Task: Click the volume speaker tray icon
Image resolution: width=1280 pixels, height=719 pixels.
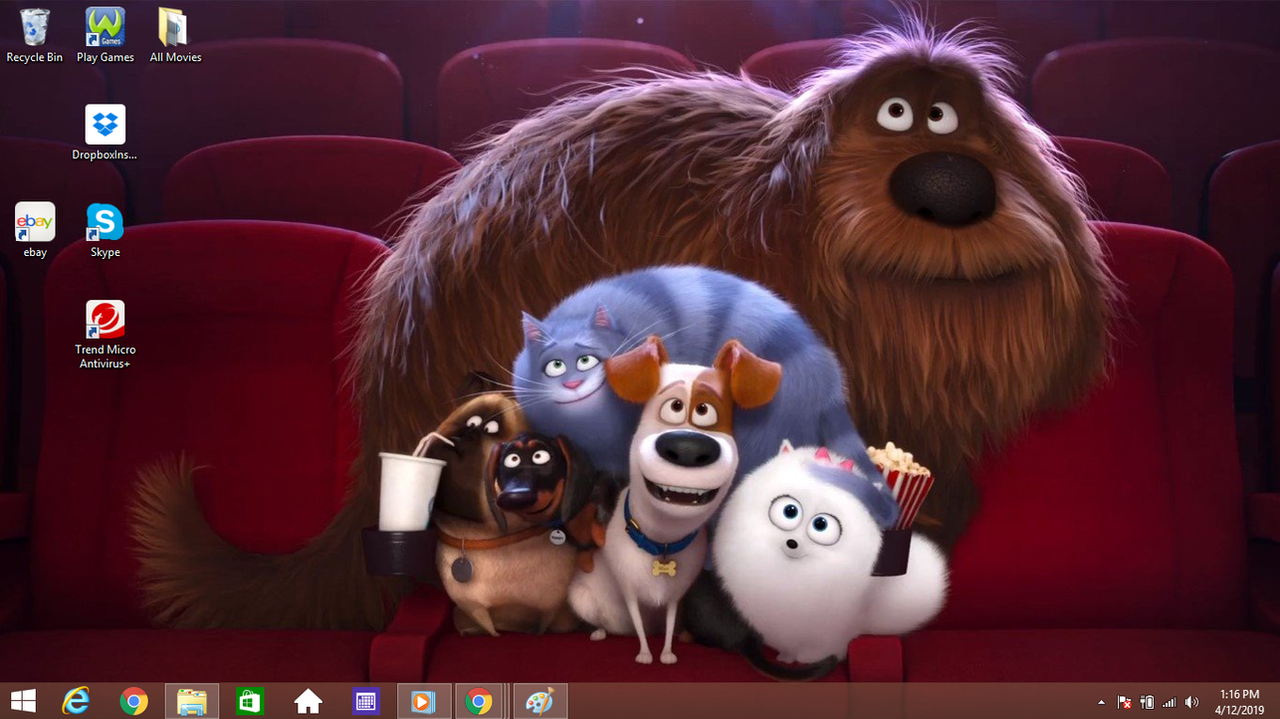Action: [x=1191, y=702]
